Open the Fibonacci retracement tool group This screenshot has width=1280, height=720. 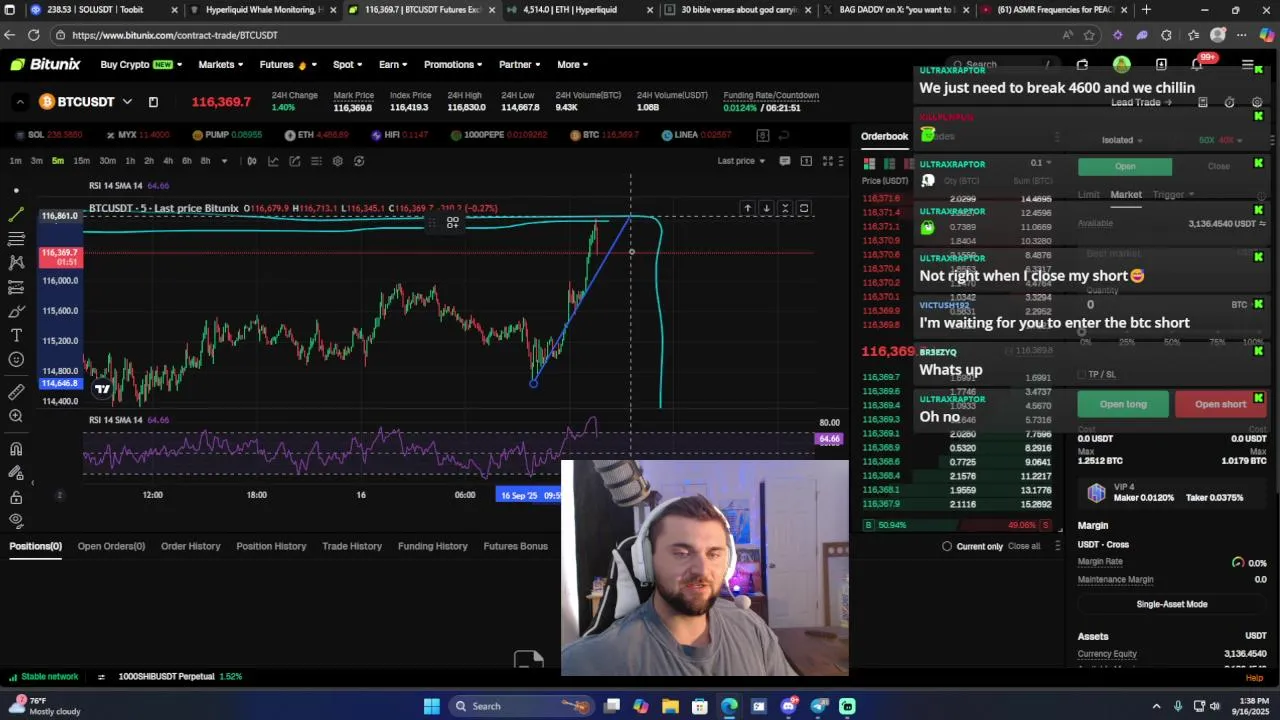click(x=16, y=239)
